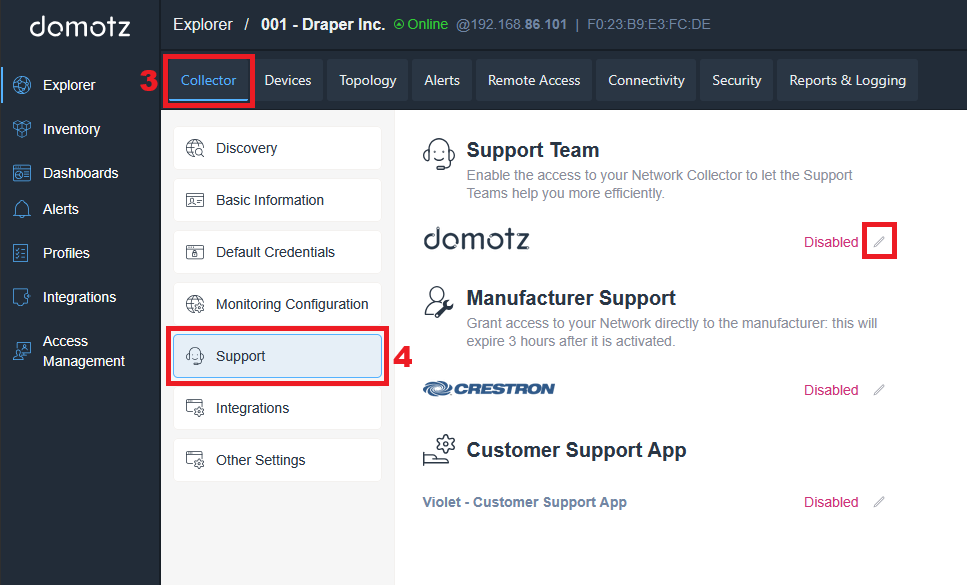This screenshot has height=585, width=967.
Task: Click the Manufacturer Support heading
Action: point(571,298)
